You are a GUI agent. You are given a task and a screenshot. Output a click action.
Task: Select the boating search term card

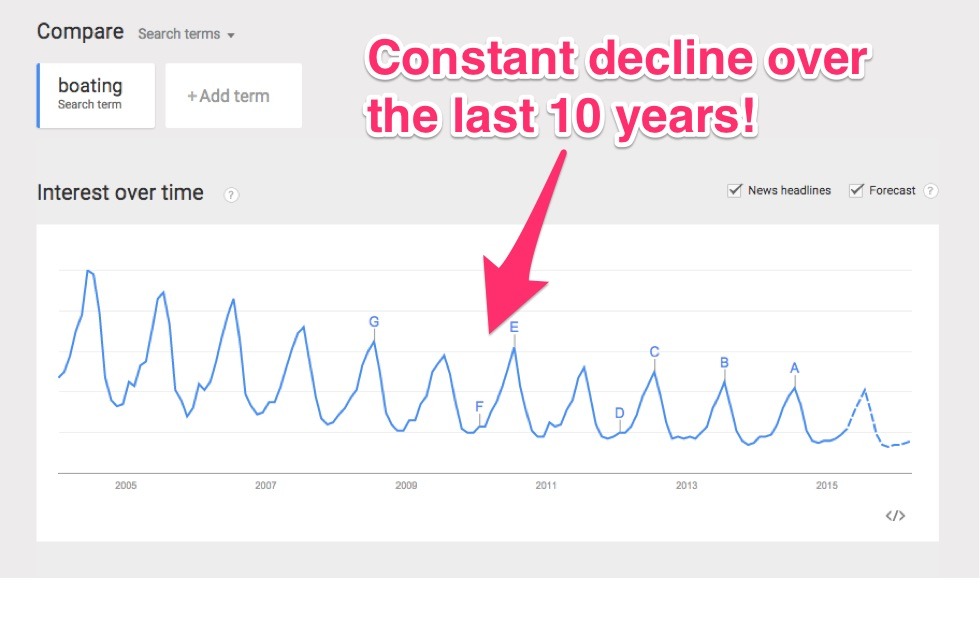point(96,95)
